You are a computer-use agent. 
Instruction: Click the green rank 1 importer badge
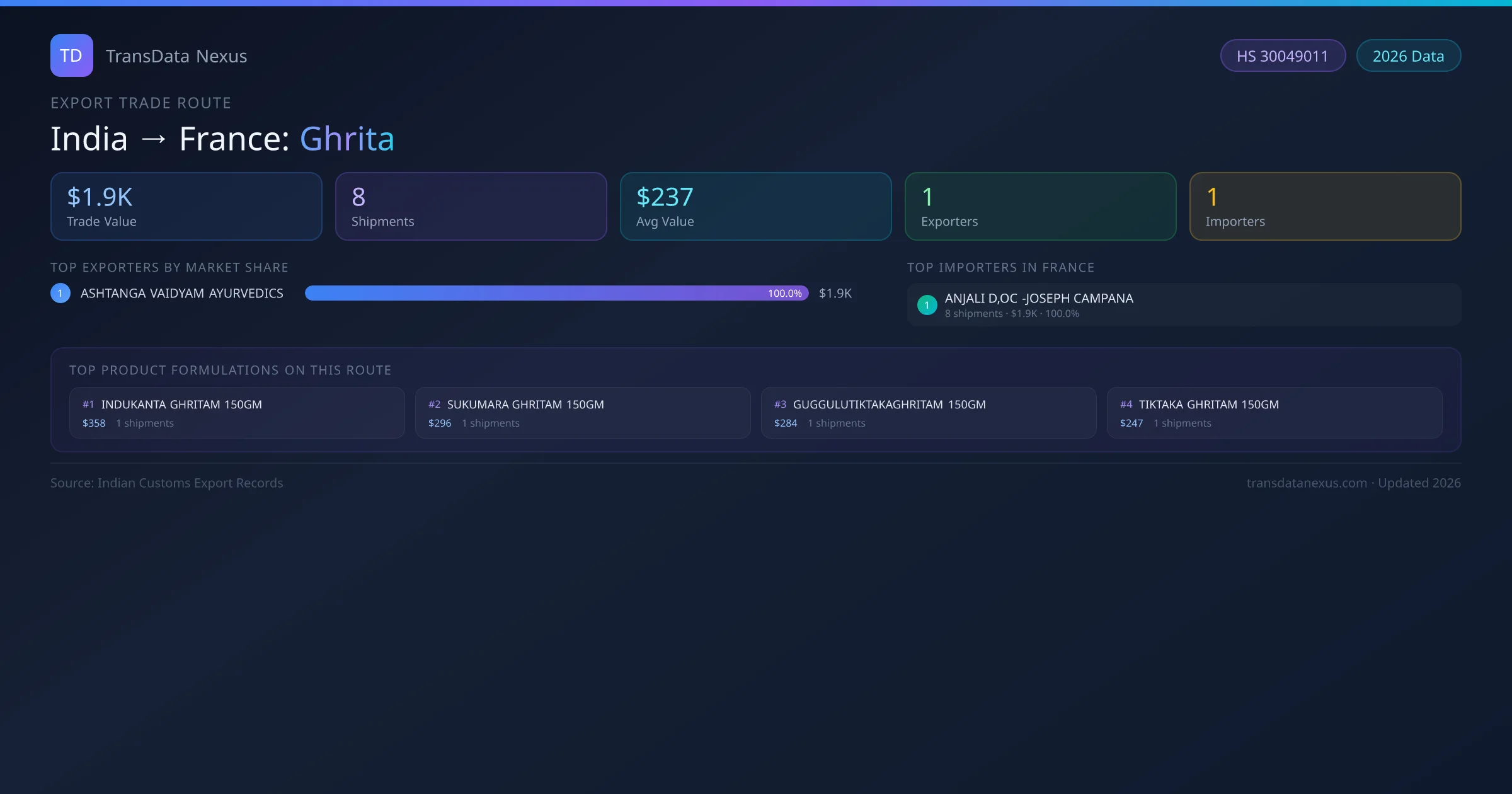(x=927, y=305)
